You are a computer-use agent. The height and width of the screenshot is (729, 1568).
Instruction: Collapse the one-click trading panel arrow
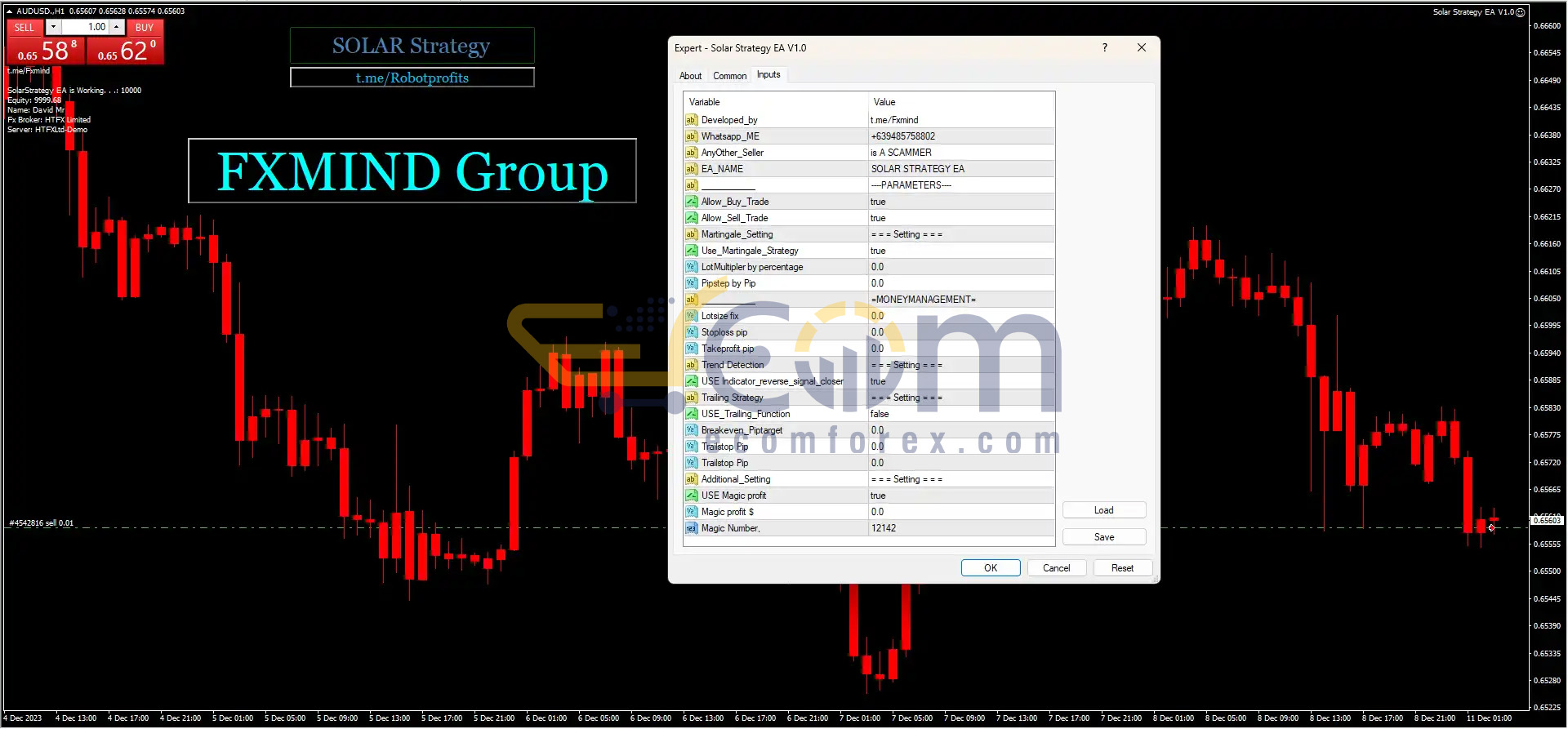point(10,11)
